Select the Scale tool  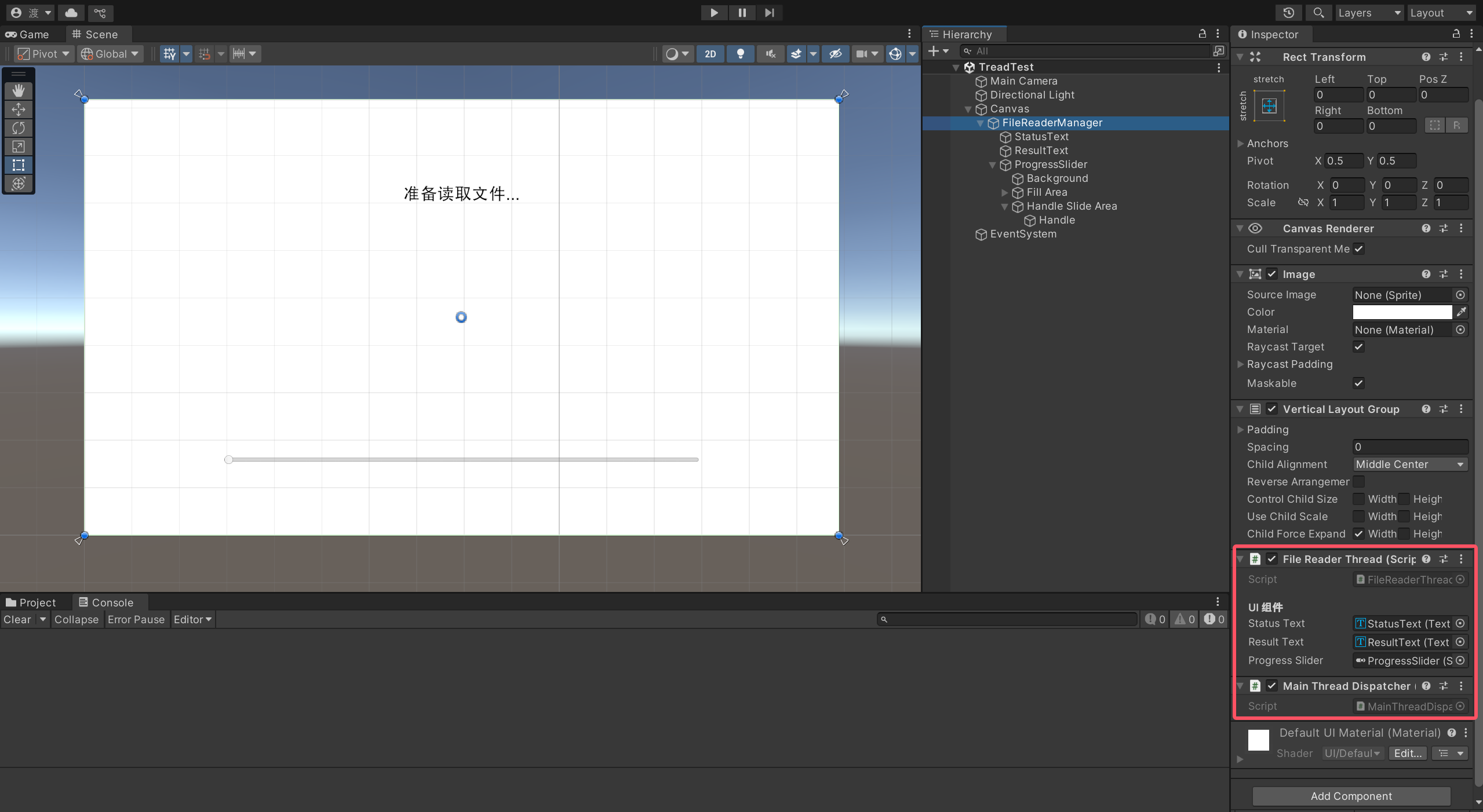pyautogui.click(x=19, y=147)
